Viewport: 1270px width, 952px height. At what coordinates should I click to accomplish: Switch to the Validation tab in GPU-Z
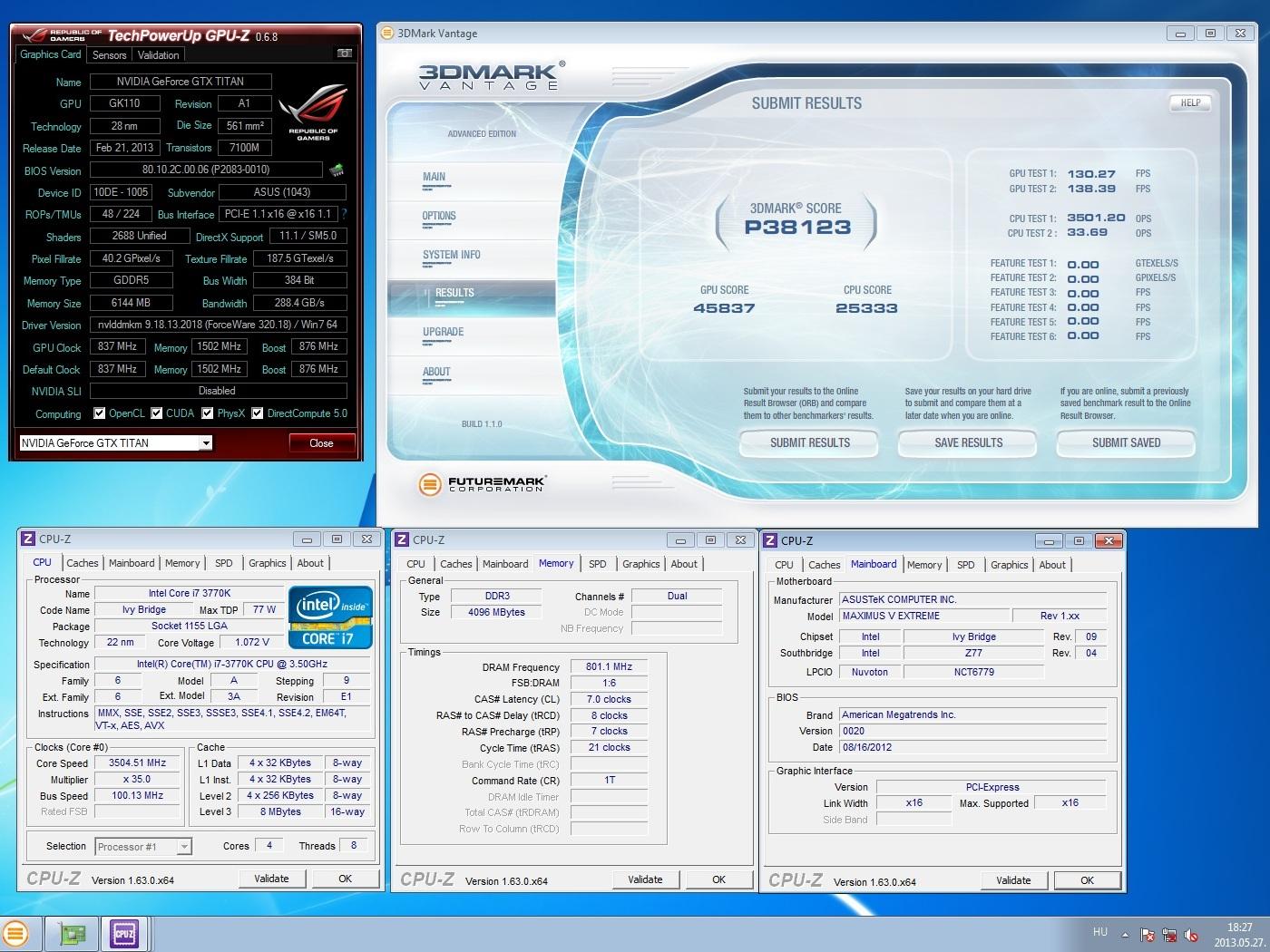click(x=159, y=55)
